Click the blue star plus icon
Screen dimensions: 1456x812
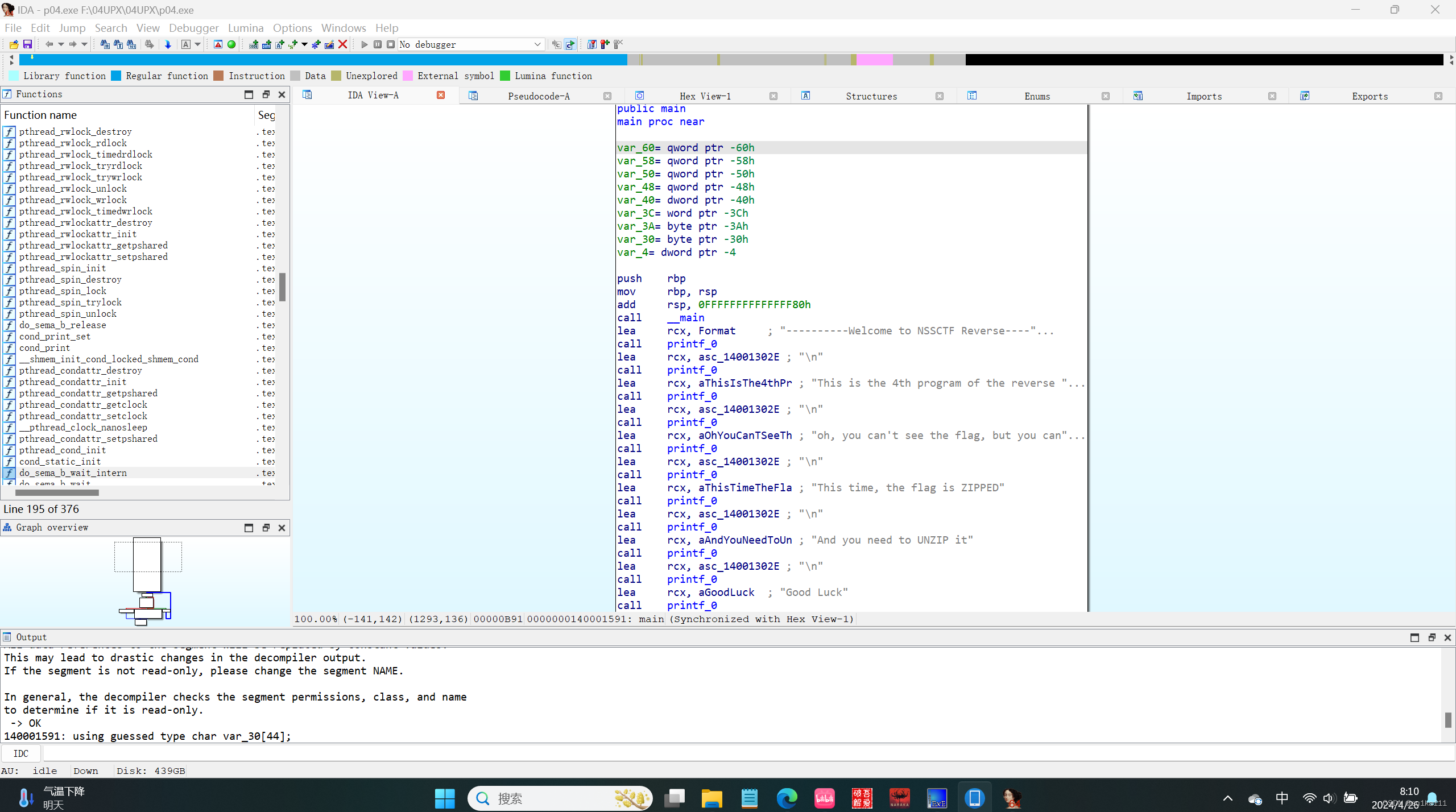pyautogui.click(x=316, y=44)
